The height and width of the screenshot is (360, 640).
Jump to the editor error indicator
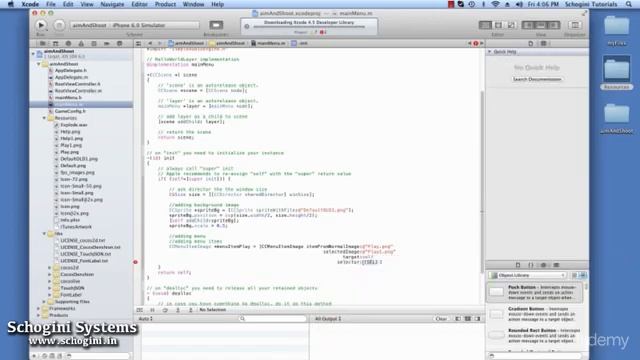click(x=476, y=43)
